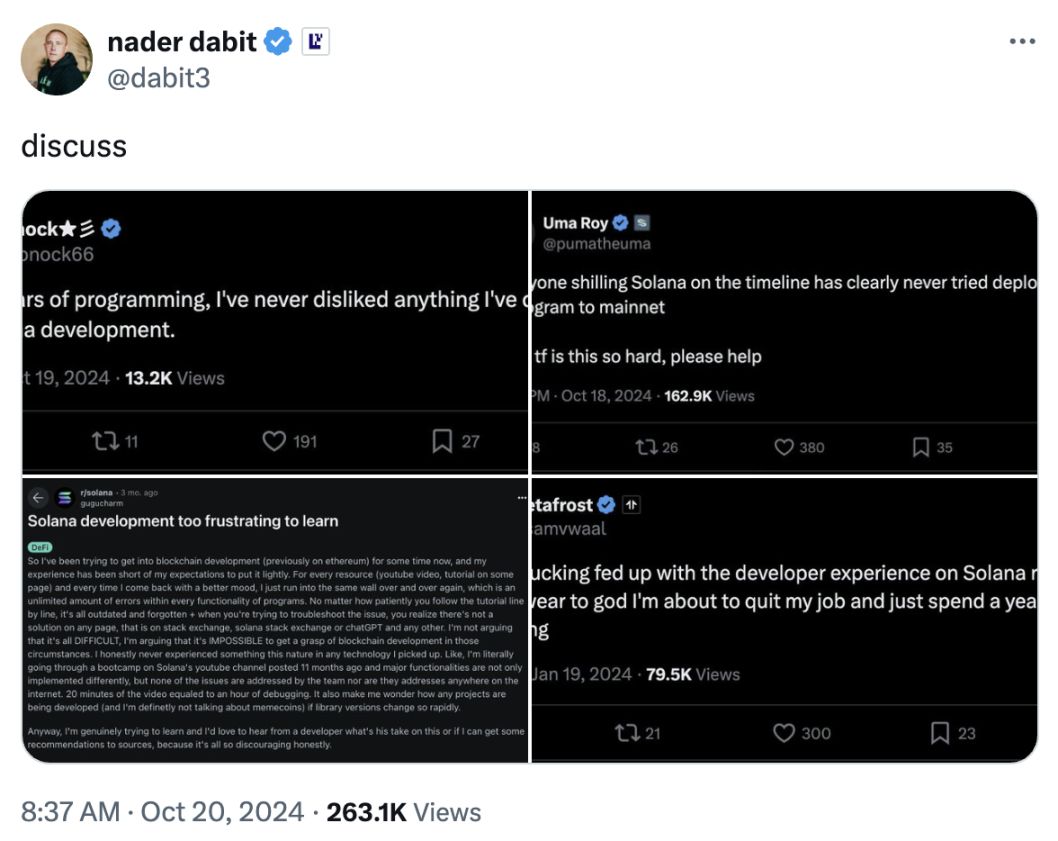Click the @dabit3 handle
Viewport: 1058px width, 841px height.
tap(158, 77)
